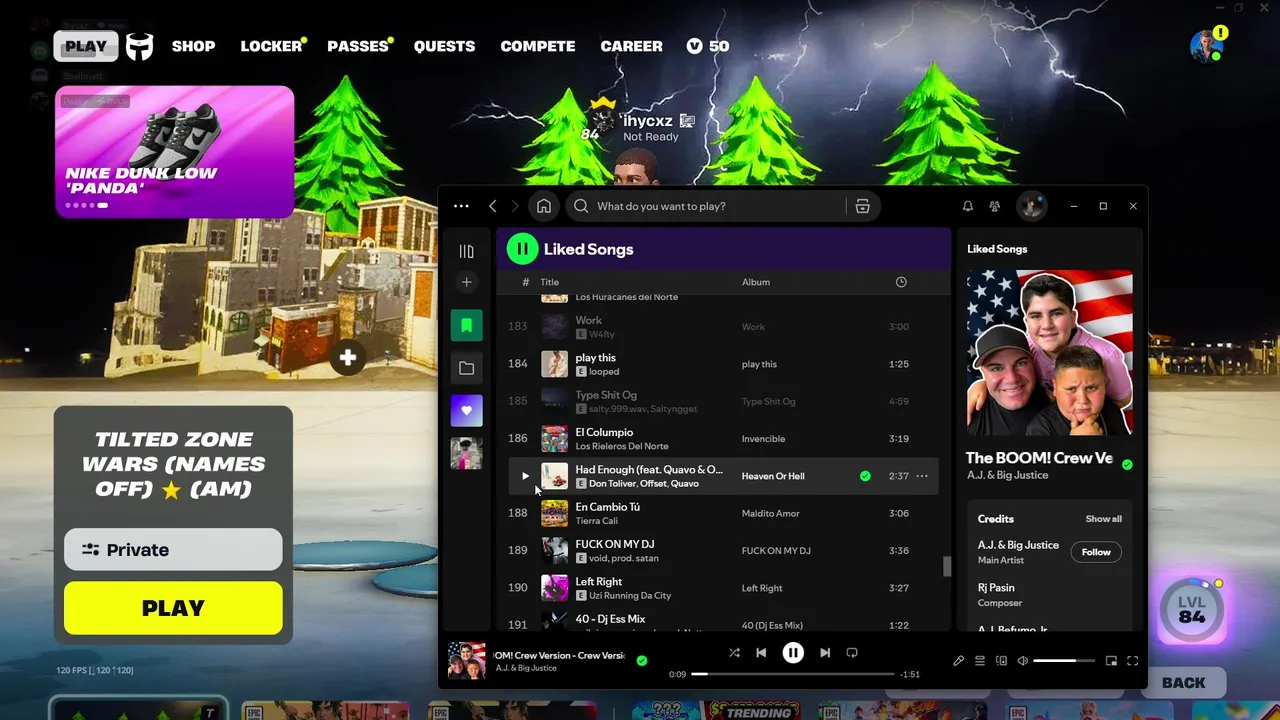The height and width of the screenshot is (720, 1280).
Task: Mute the Spotify volume speaker icon
Action: tap(1022, 661)
